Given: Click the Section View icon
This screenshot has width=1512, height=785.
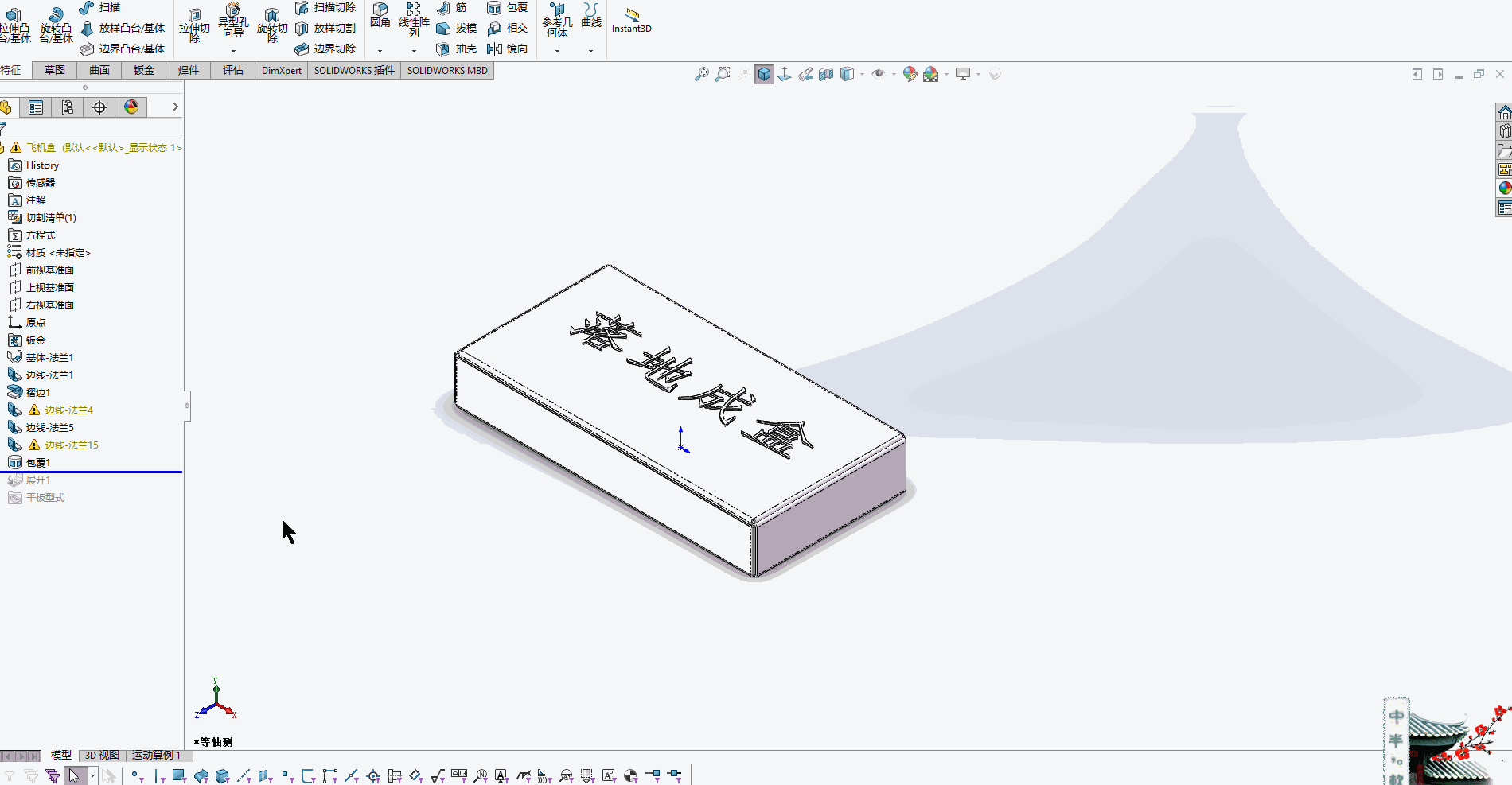Looking at the screenshot, I should (x=826, y=74).
